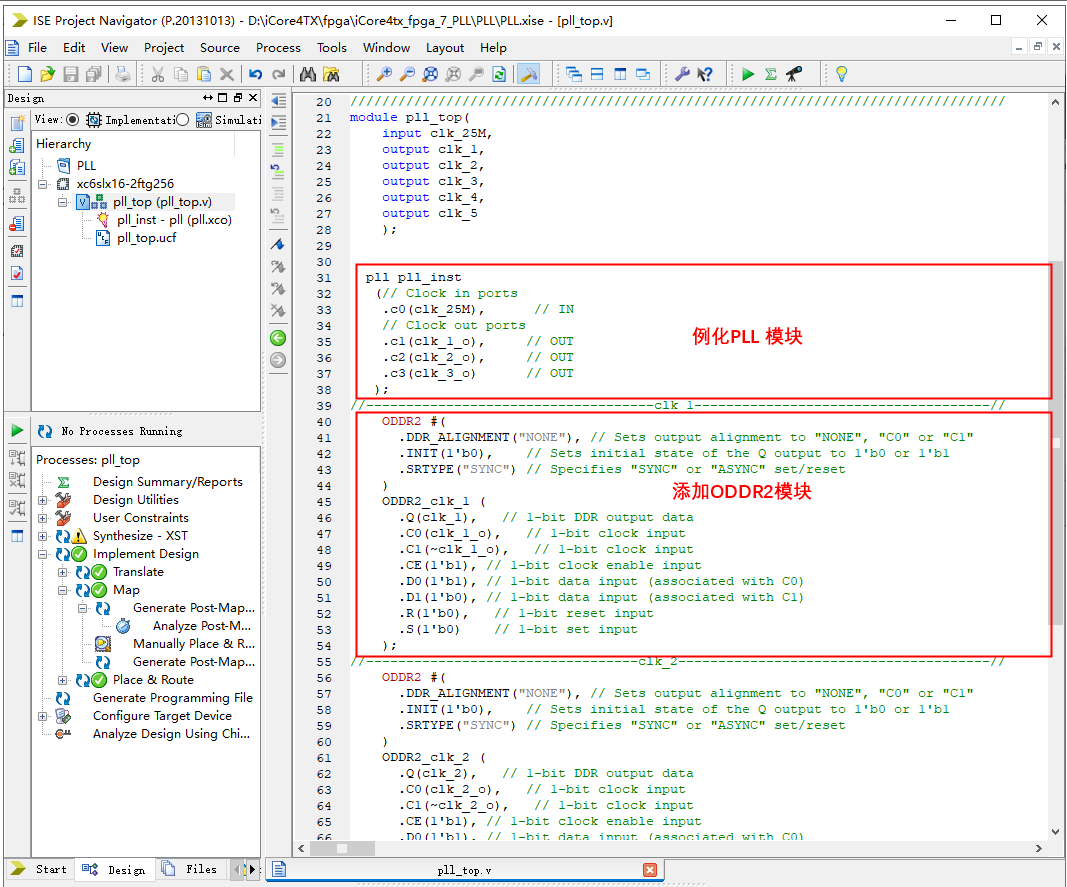Screen dimensions: 1067x887
Task: Expand the Synthesize - XST process node
Action: 43,536
